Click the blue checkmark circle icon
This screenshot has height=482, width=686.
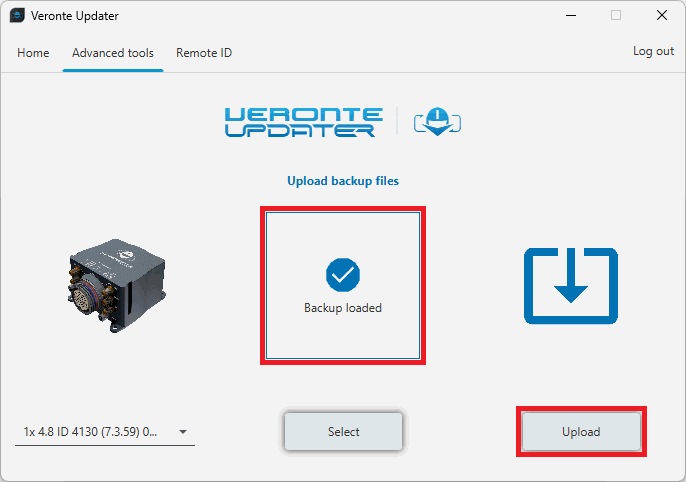coord(343,274)
